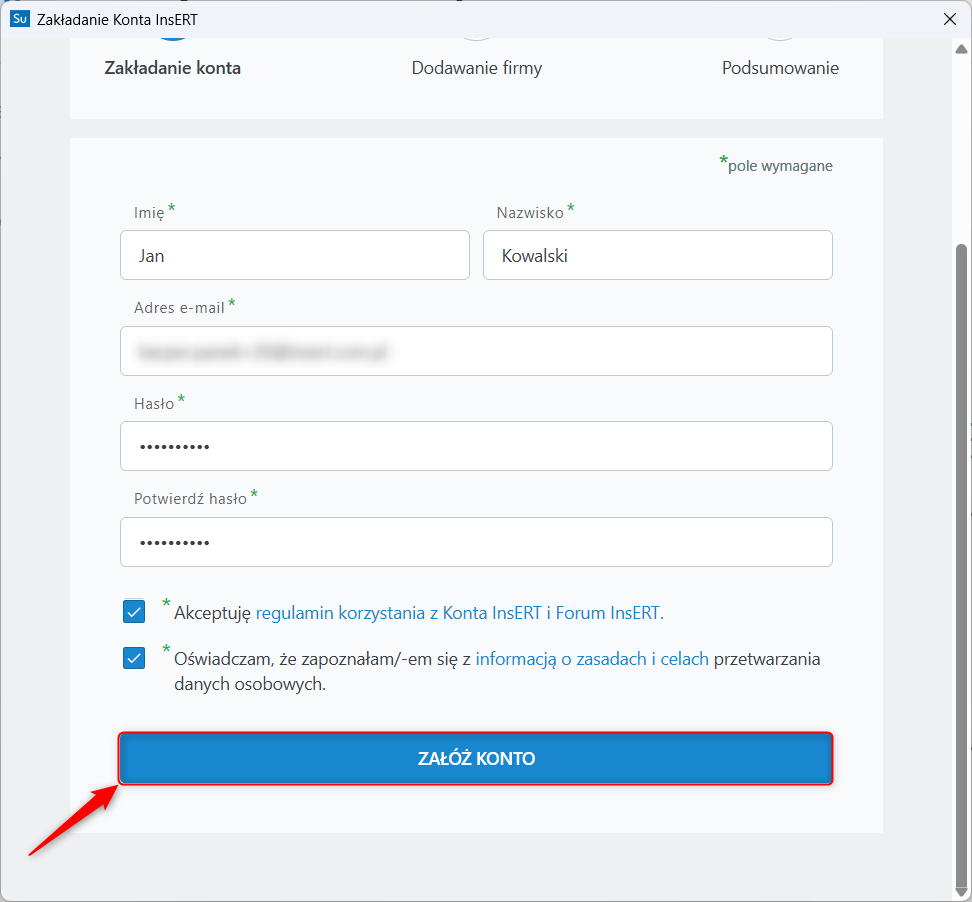Screen dimensions: 972x902
Task: Click the Zakładanie Konta InsERT window title text
Action: [117, 19]
